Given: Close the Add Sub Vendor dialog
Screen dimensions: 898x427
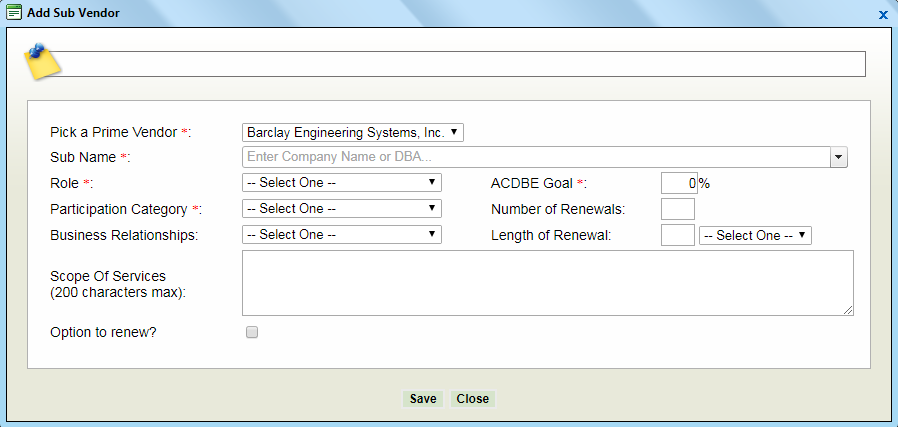Looking at the screenshot, I should coord(883,15).
